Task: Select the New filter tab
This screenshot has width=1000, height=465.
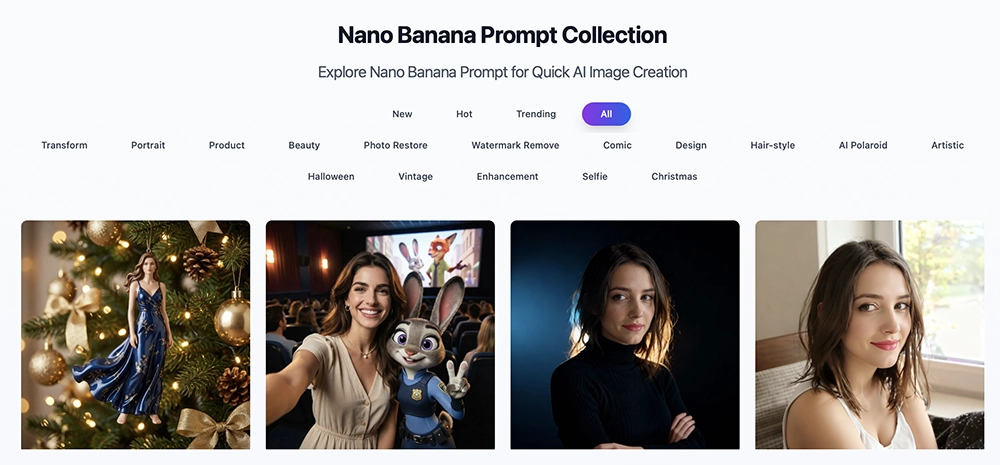Action: (x=402, y=114)
